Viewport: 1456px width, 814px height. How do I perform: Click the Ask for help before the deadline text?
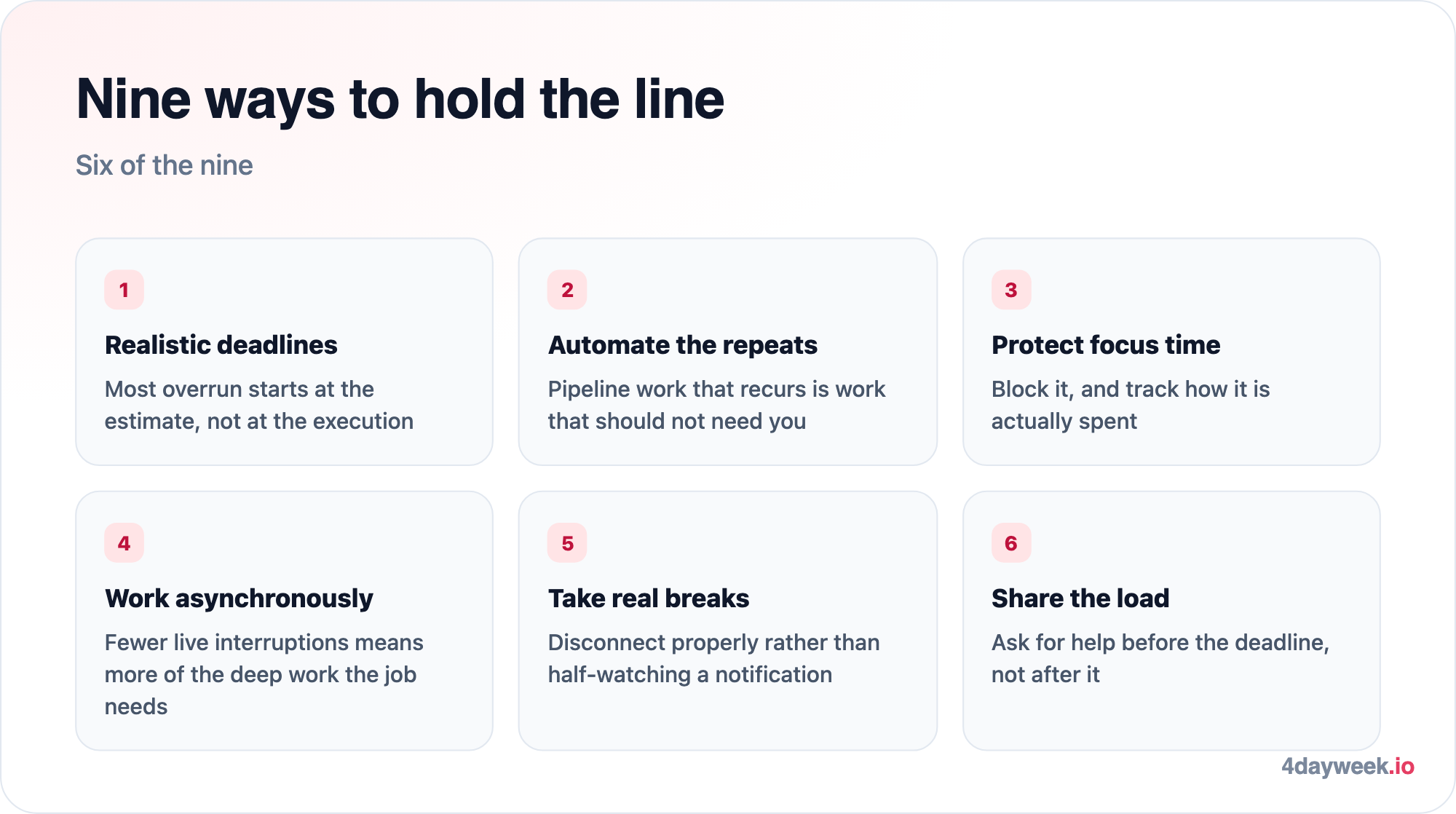[x=1160, y=658]
